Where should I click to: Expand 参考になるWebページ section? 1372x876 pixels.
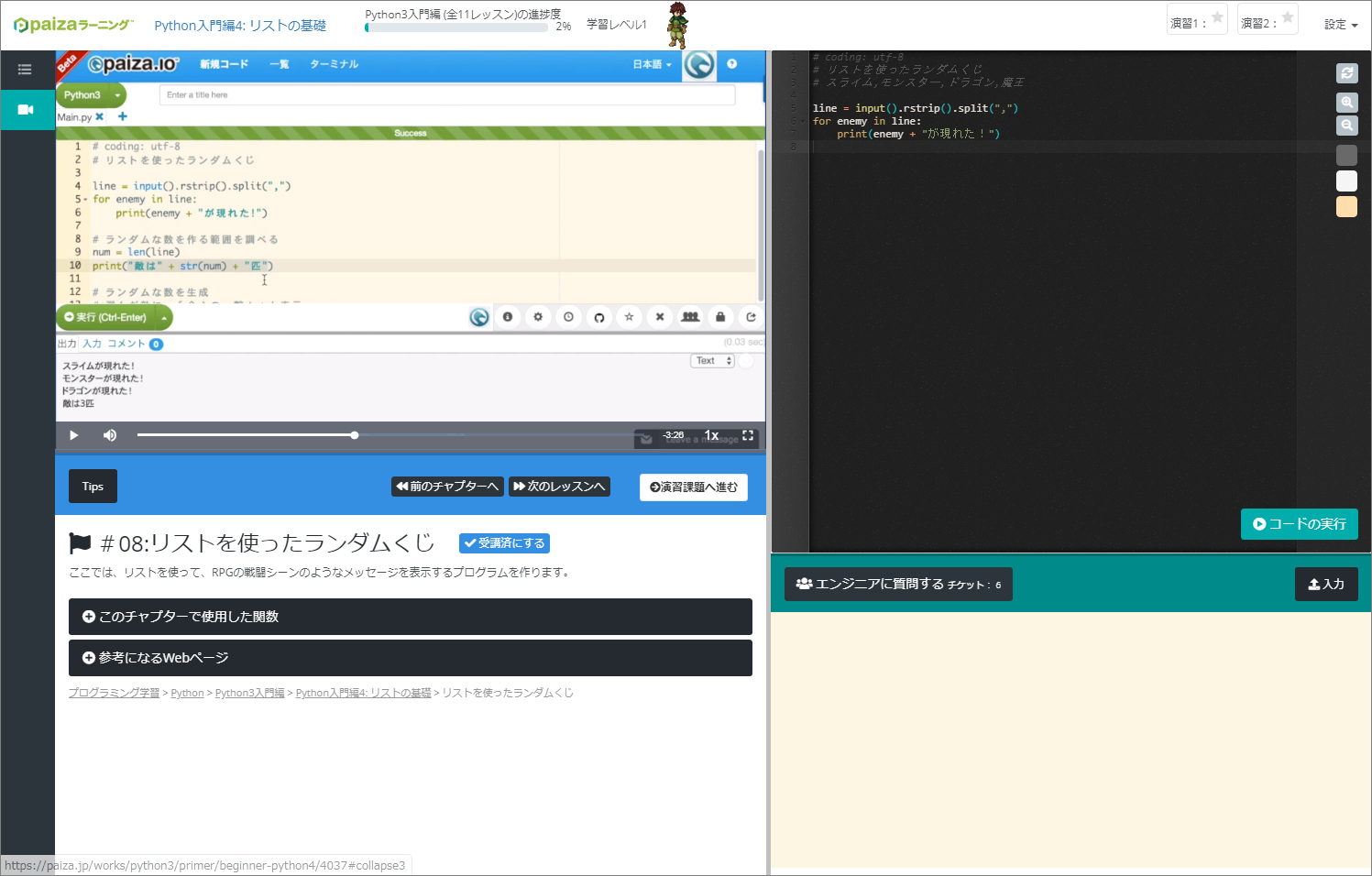coord(410,658)
